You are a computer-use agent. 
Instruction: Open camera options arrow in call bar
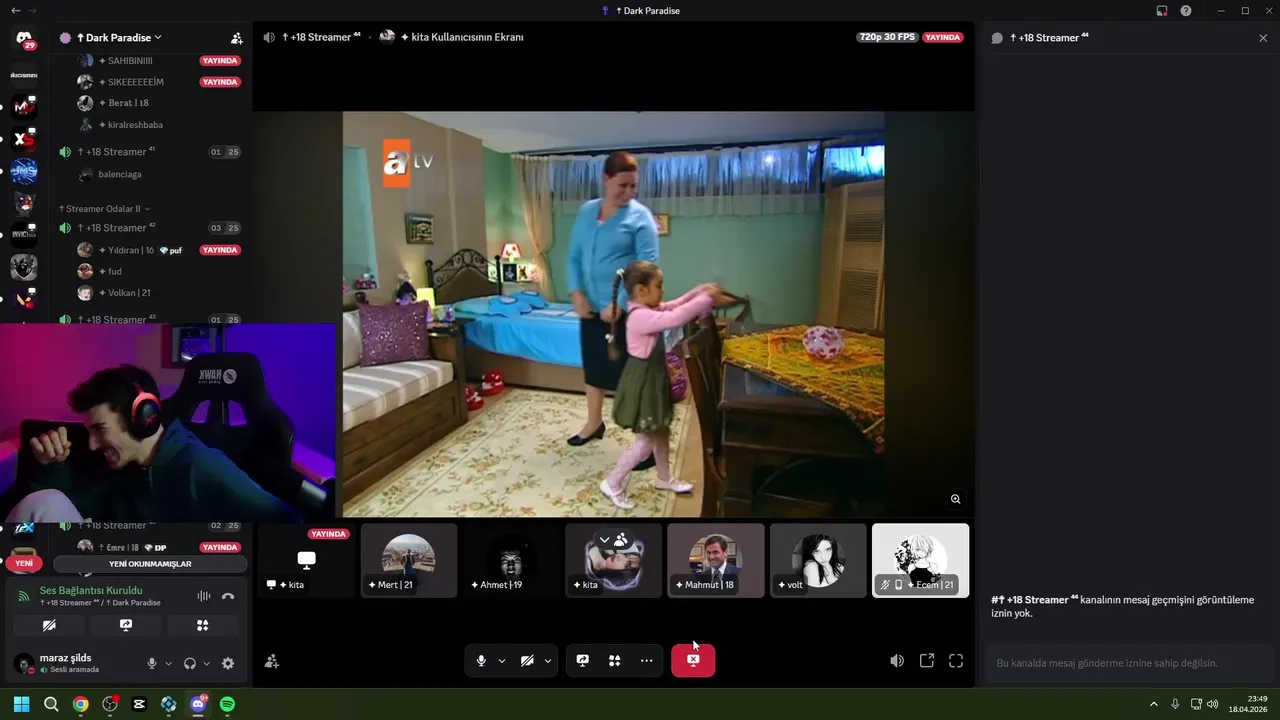tap(548, 661)
